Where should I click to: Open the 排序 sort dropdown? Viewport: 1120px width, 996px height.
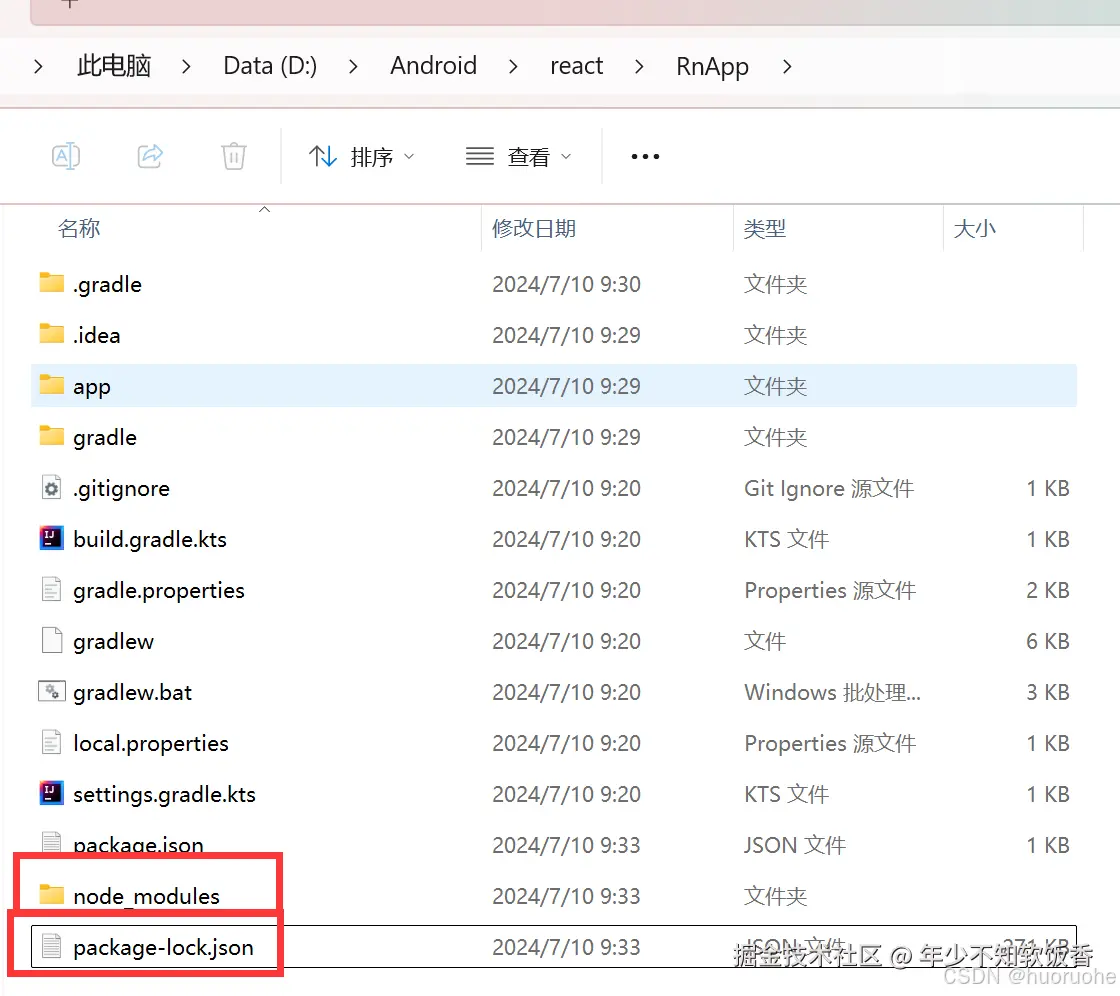361,156
